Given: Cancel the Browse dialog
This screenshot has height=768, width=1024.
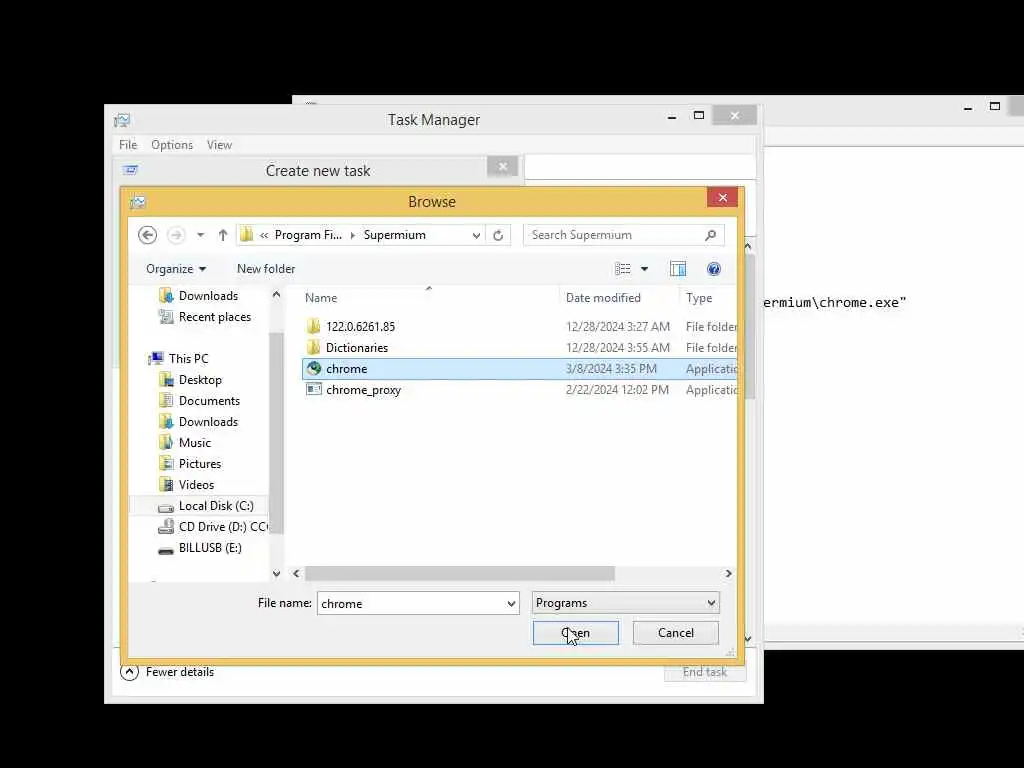Looking at the screenshot, I should tap(675, 633).
